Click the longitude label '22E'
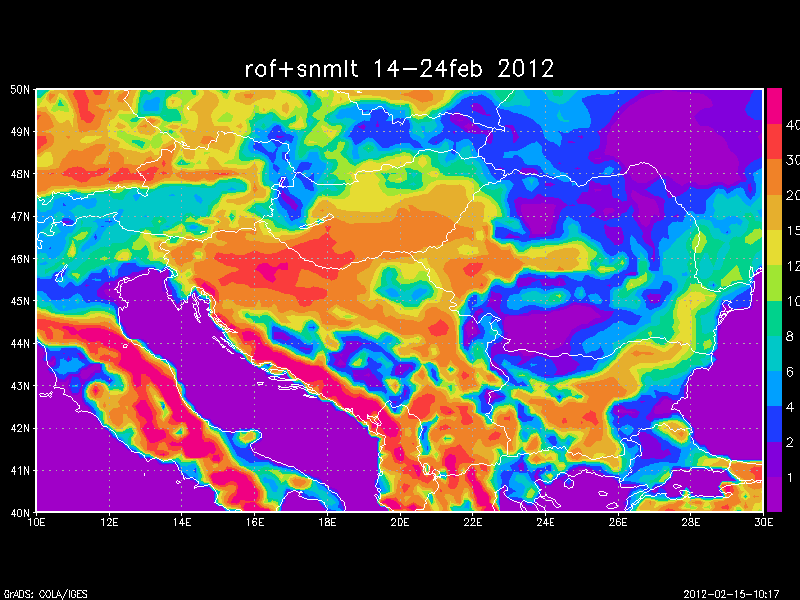This screenshot has height=600, width=800. (x=472, y=522)
